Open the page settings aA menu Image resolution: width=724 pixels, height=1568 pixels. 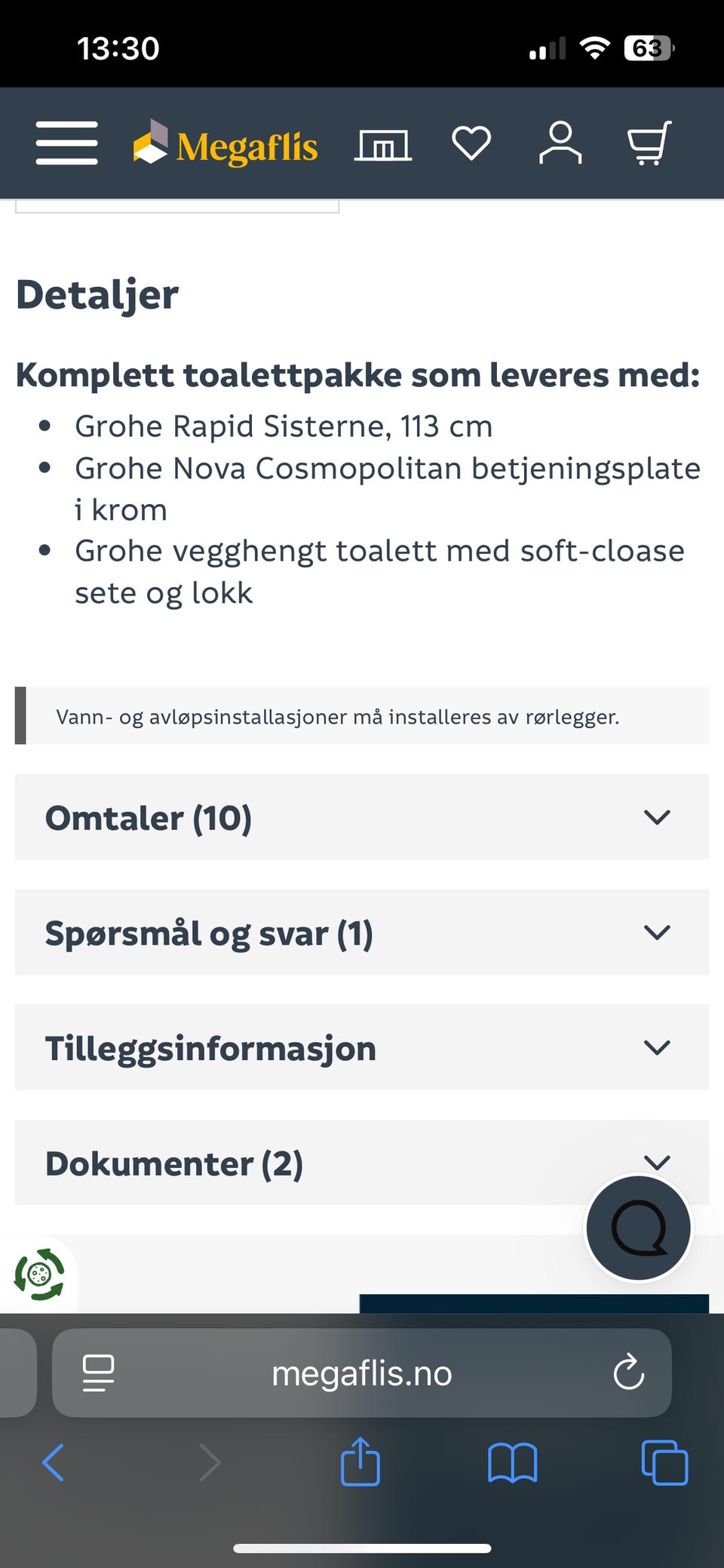click(97, 1373)
